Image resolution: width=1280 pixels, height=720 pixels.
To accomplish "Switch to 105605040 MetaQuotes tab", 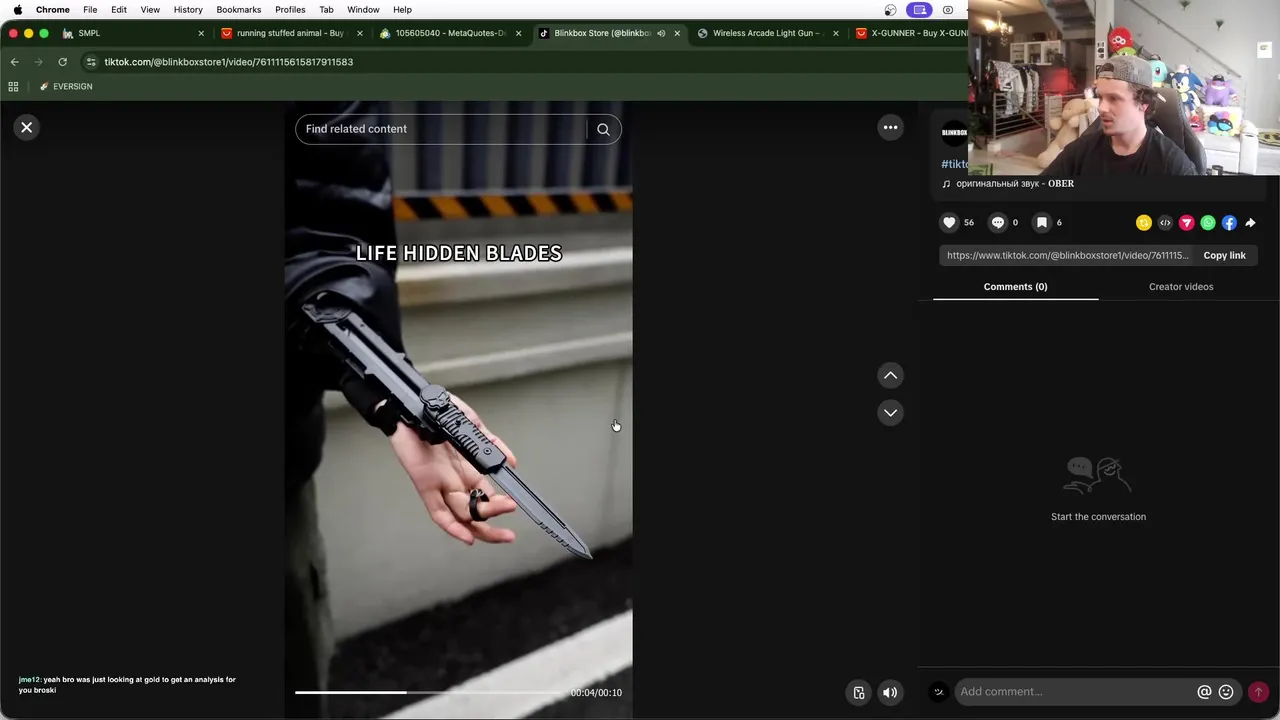I will click(x=450, y=33).
